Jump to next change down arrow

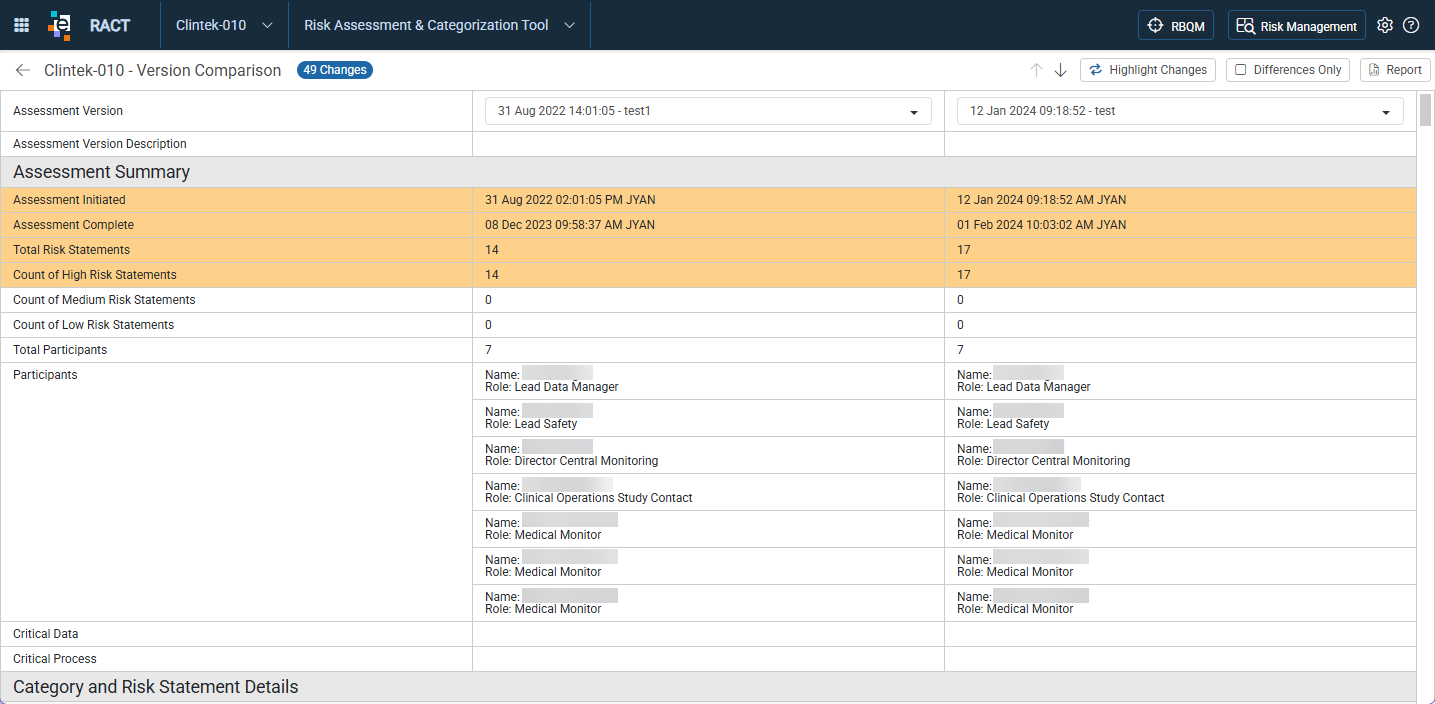click(1061, 70)
